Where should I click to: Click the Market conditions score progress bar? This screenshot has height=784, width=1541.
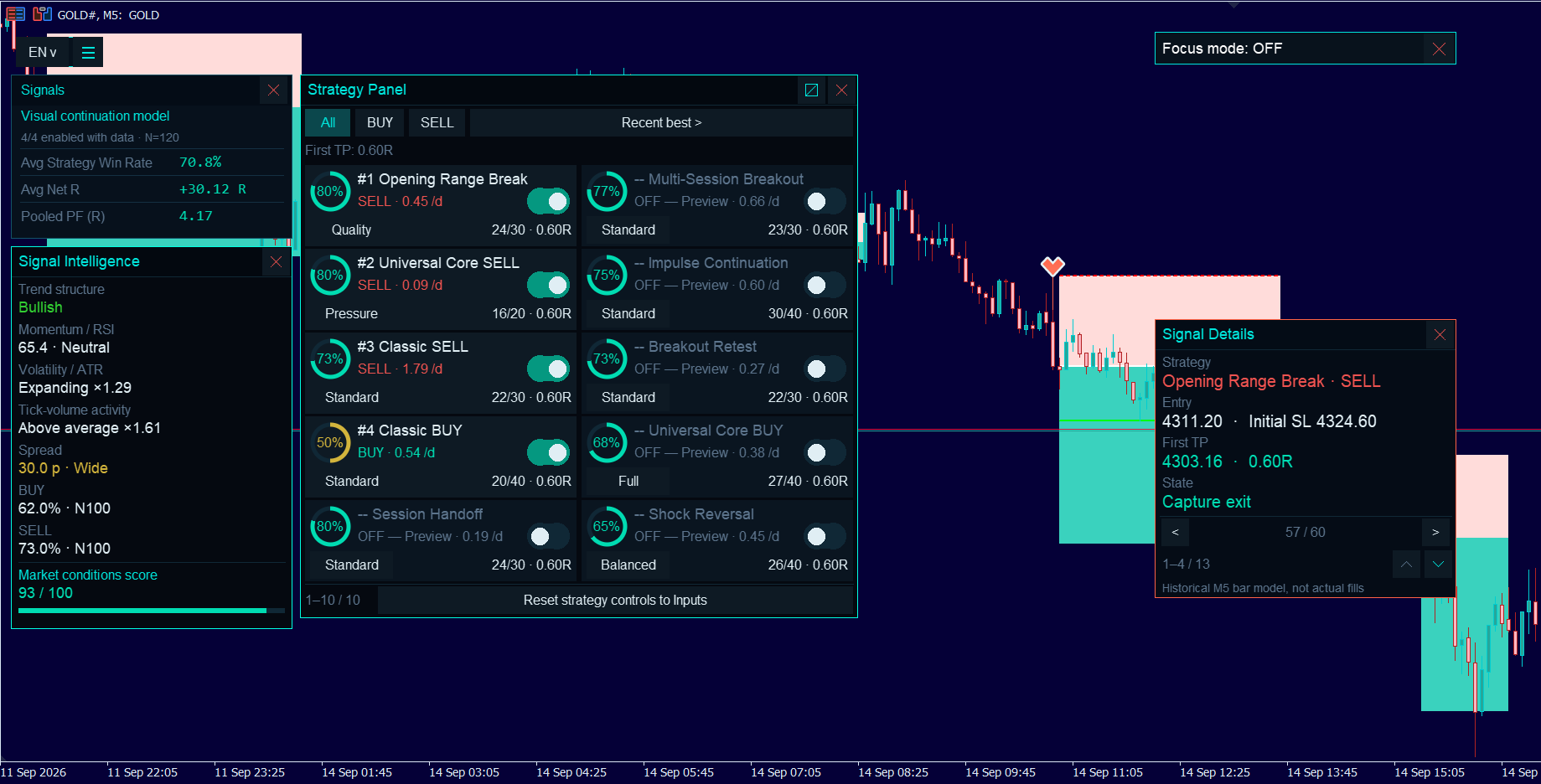pyautogui.click(x=152, y=611)
